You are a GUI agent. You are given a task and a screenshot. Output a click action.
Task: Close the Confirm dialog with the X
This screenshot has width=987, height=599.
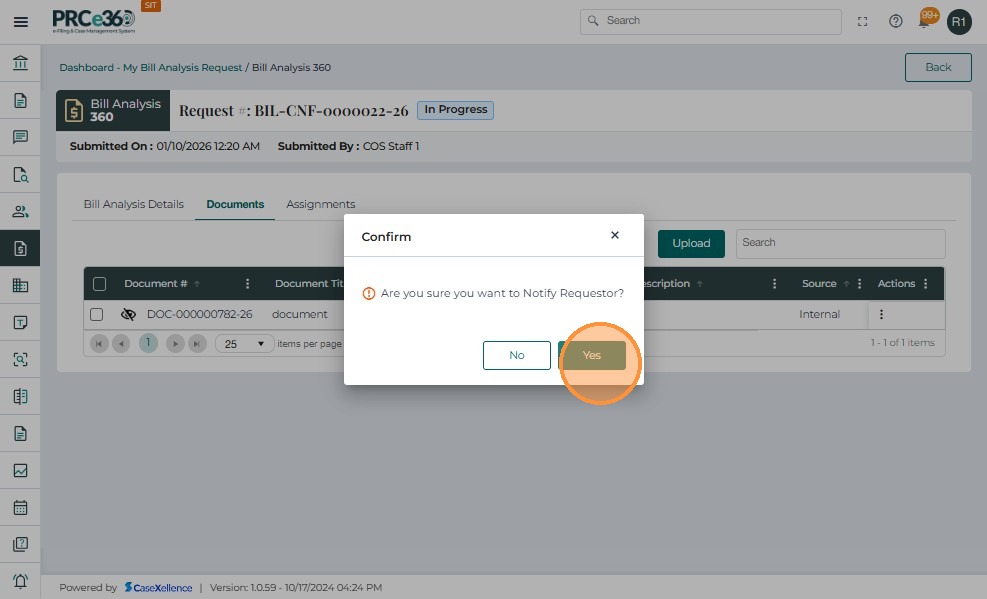pos(615,235)
